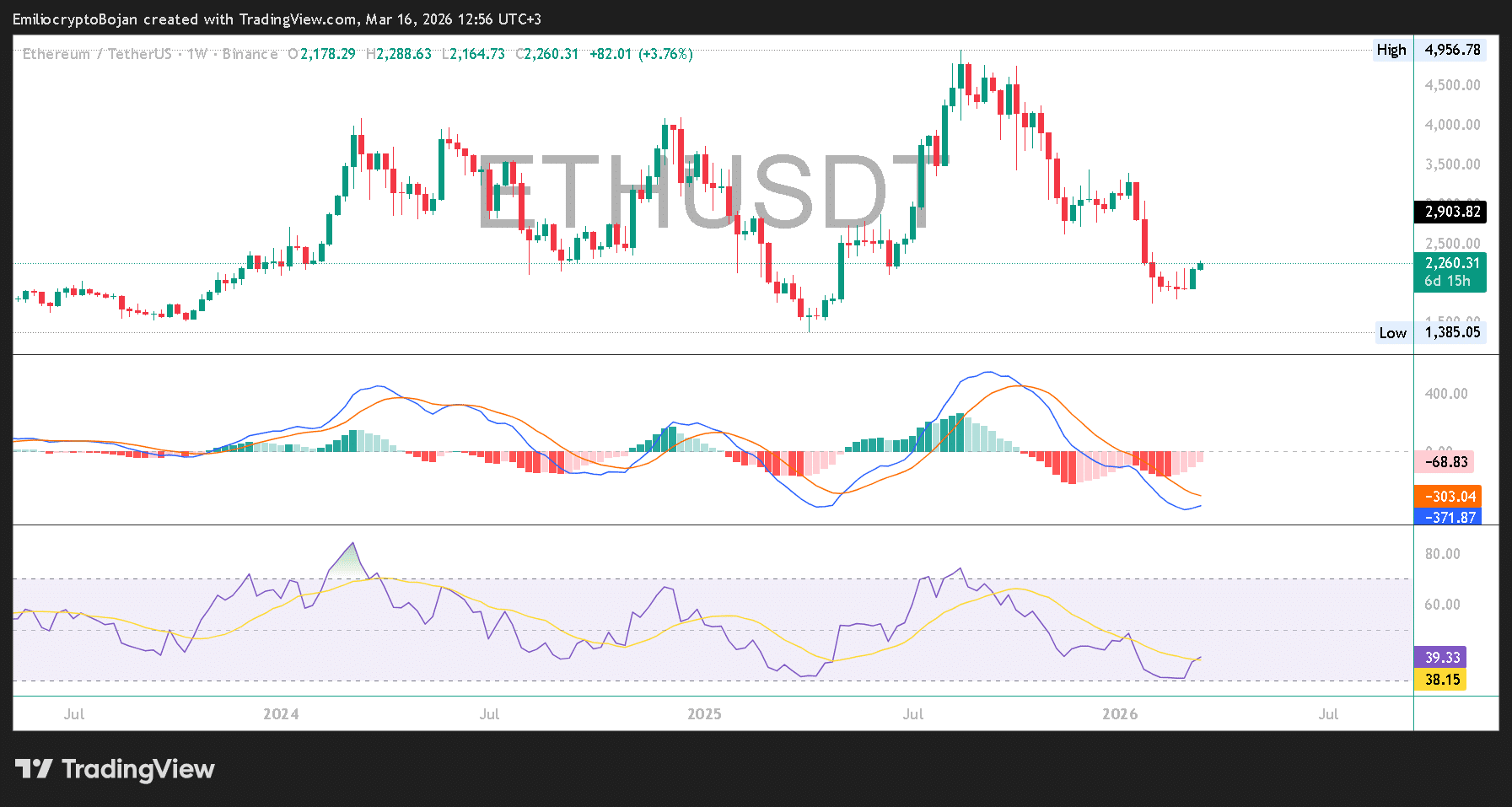Select the 2026 label on the time axis
The image size is (1512, 807).
(1120, 714)
